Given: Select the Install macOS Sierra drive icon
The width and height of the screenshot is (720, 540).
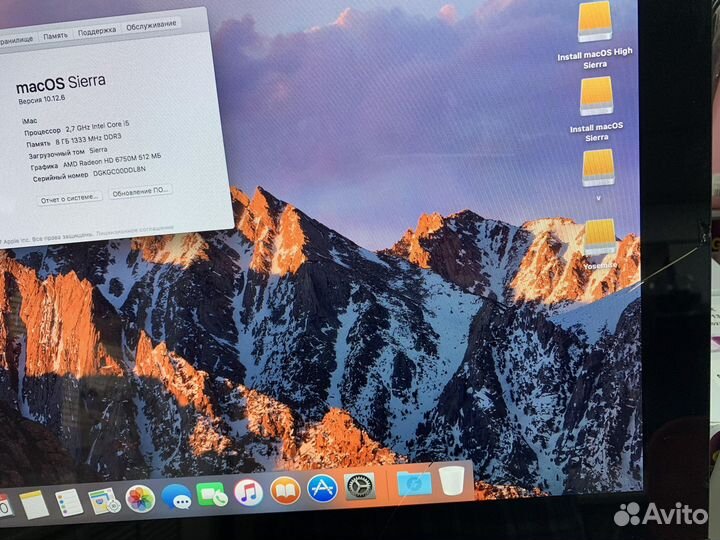Looking at the screenshot, I should point(596,96).
